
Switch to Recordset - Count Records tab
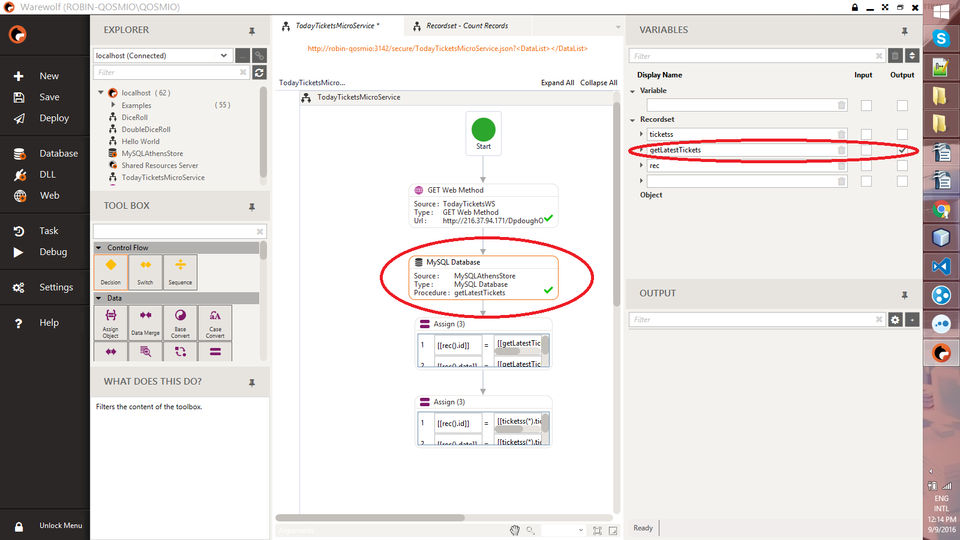click(x=467, y=26)
